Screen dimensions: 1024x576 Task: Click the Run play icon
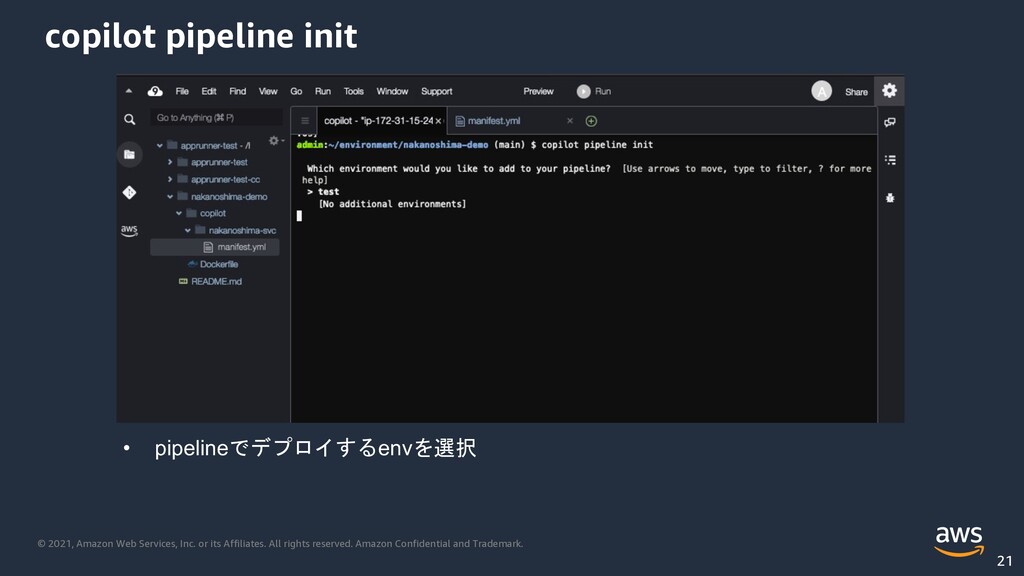point(583,91)
